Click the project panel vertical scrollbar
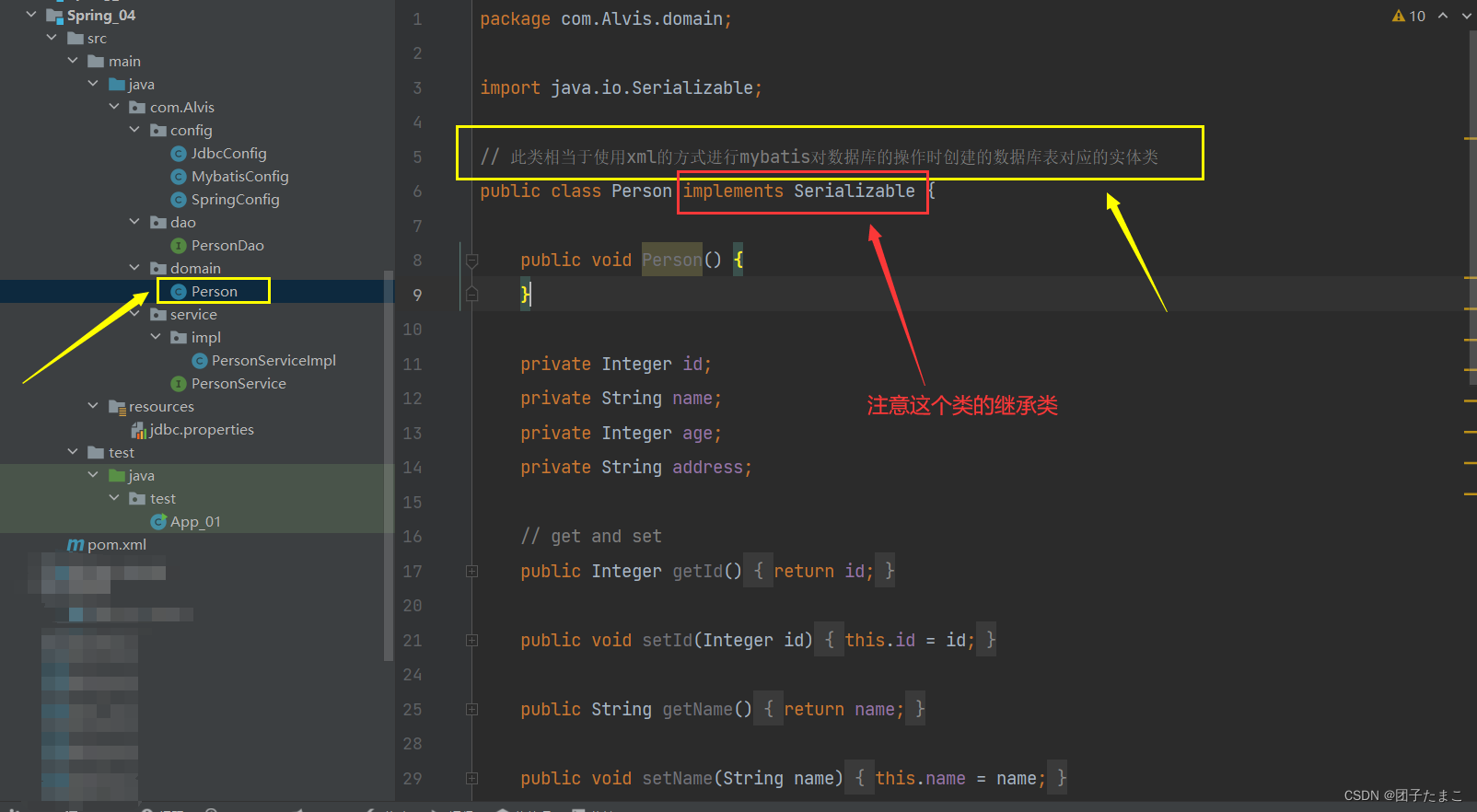 pos(389,465)
